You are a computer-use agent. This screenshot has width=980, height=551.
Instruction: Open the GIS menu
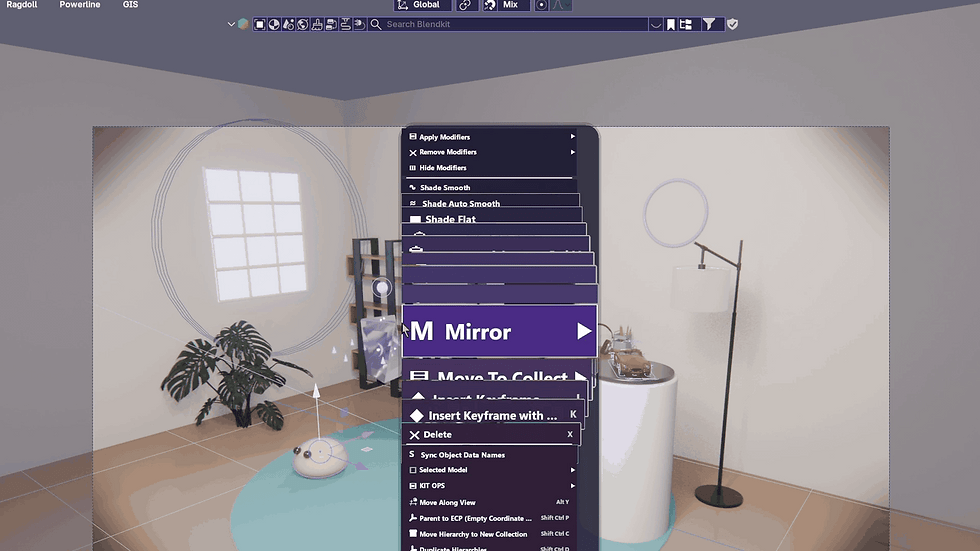tap(130, 4)
